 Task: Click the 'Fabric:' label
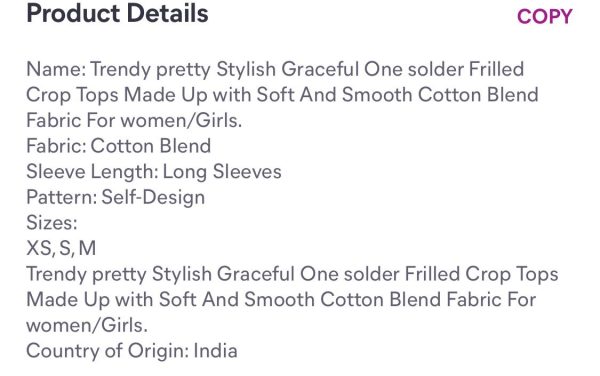coord(56,146)
